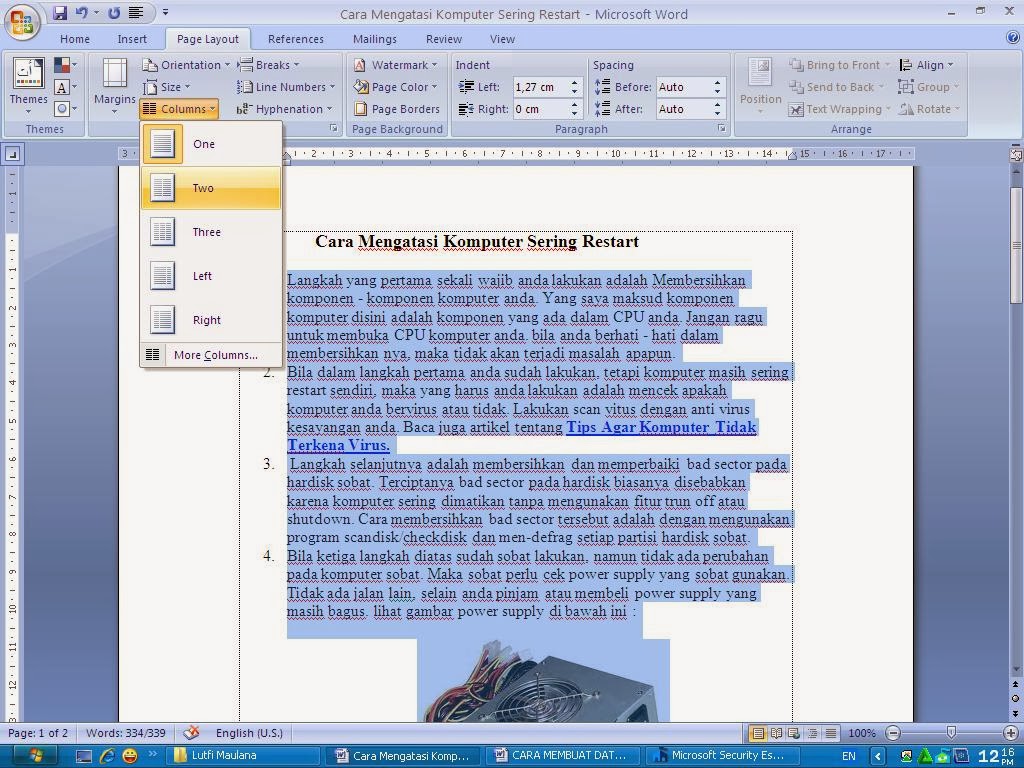The width and height of the screenshot is (1024, 768).
Task: Open Page Color dropdown
Action: [x=395, y=87]
